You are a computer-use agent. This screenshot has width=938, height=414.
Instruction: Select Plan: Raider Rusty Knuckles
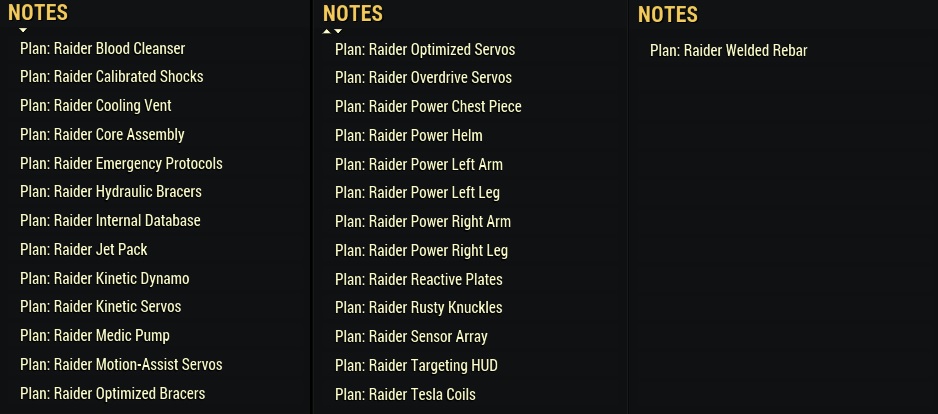pos(419,307)
